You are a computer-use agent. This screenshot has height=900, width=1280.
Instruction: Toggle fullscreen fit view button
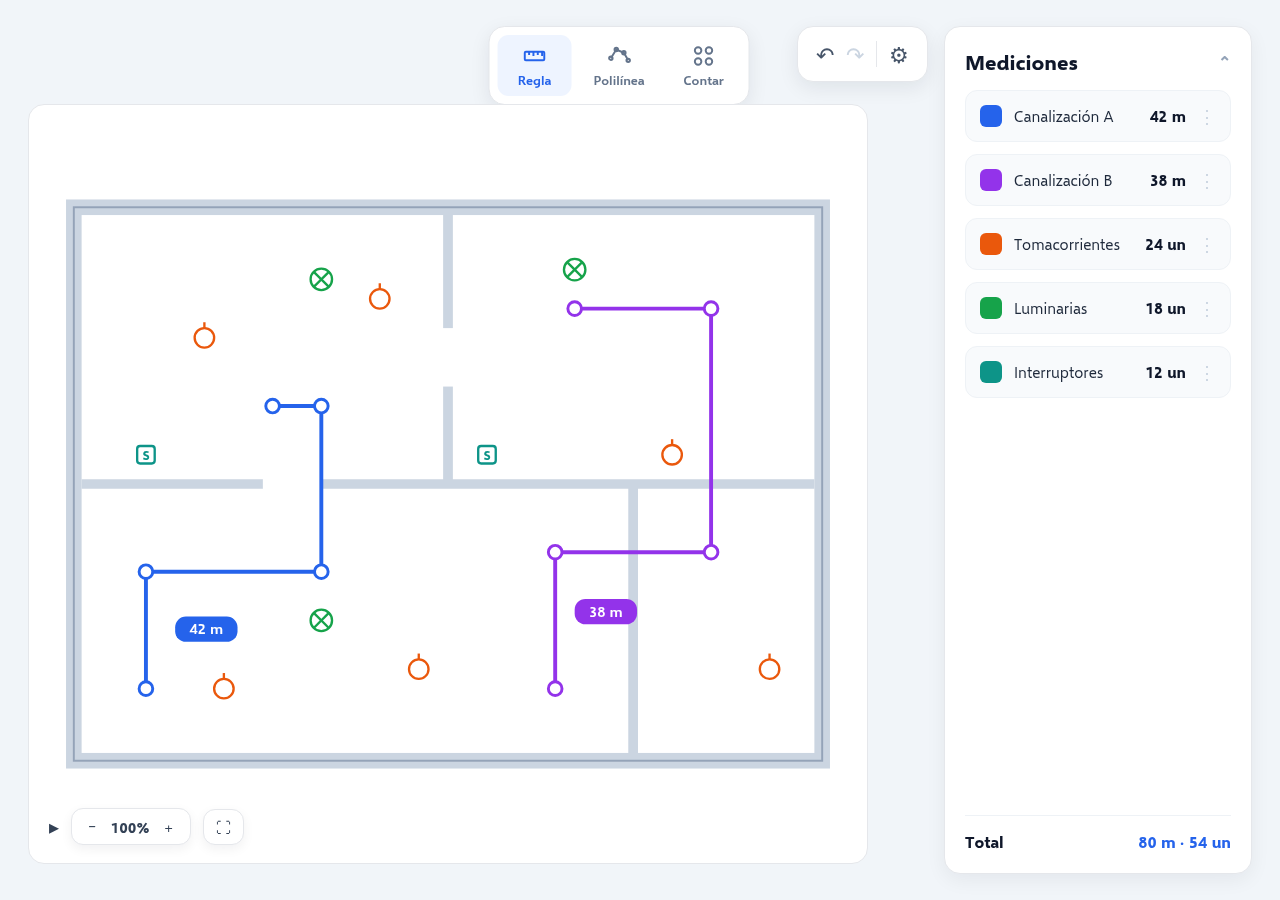click(x=223, y=827)
